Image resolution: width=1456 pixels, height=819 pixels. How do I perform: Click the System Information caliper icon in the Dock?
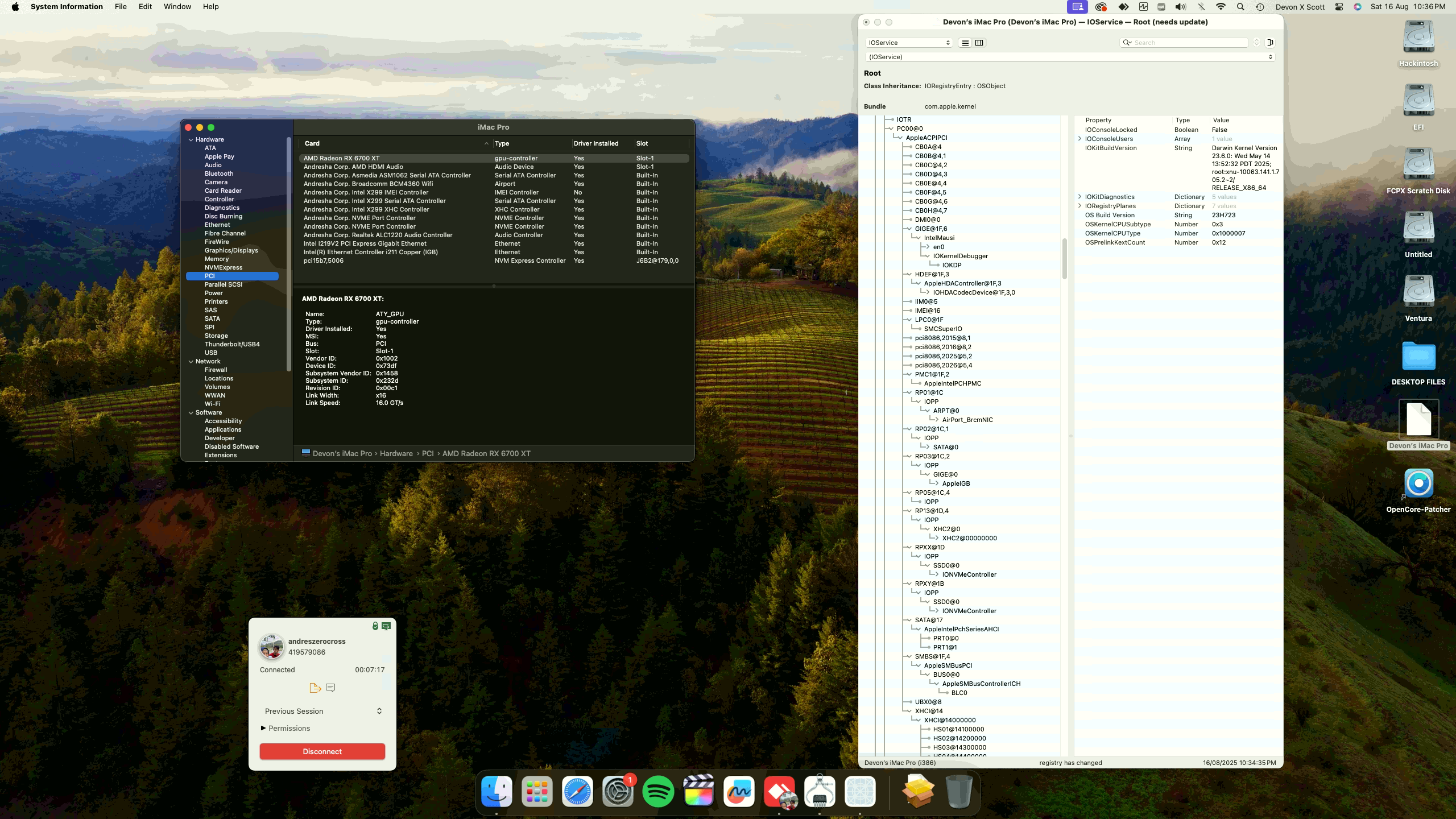[820, 791]
